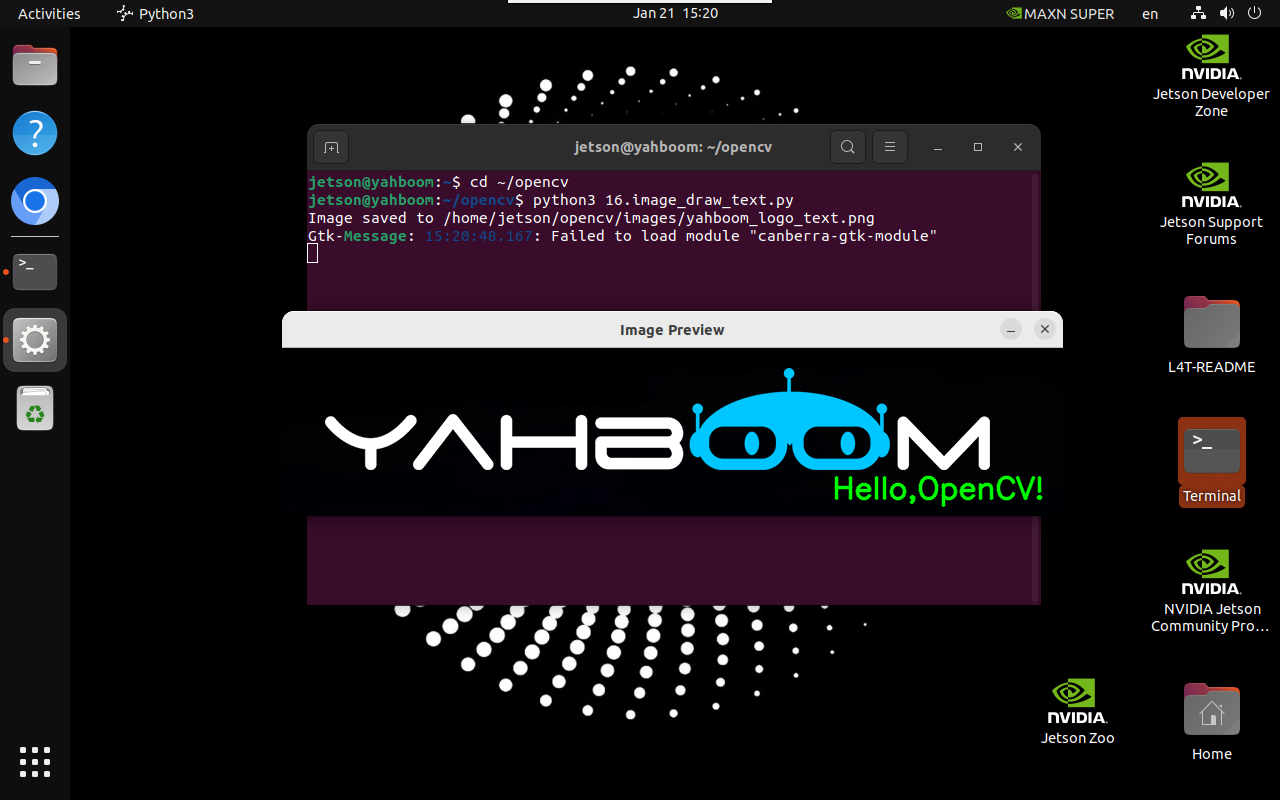
Task: Click the terminal cursor block
Action: [x=313, y=254]
